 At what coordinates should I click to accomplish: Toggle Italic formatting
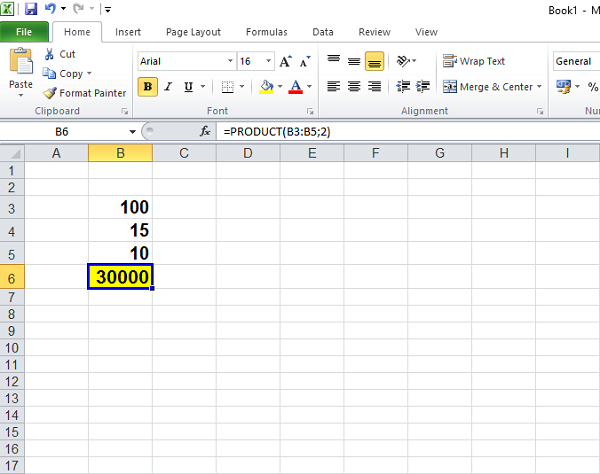tap(170, 87)
